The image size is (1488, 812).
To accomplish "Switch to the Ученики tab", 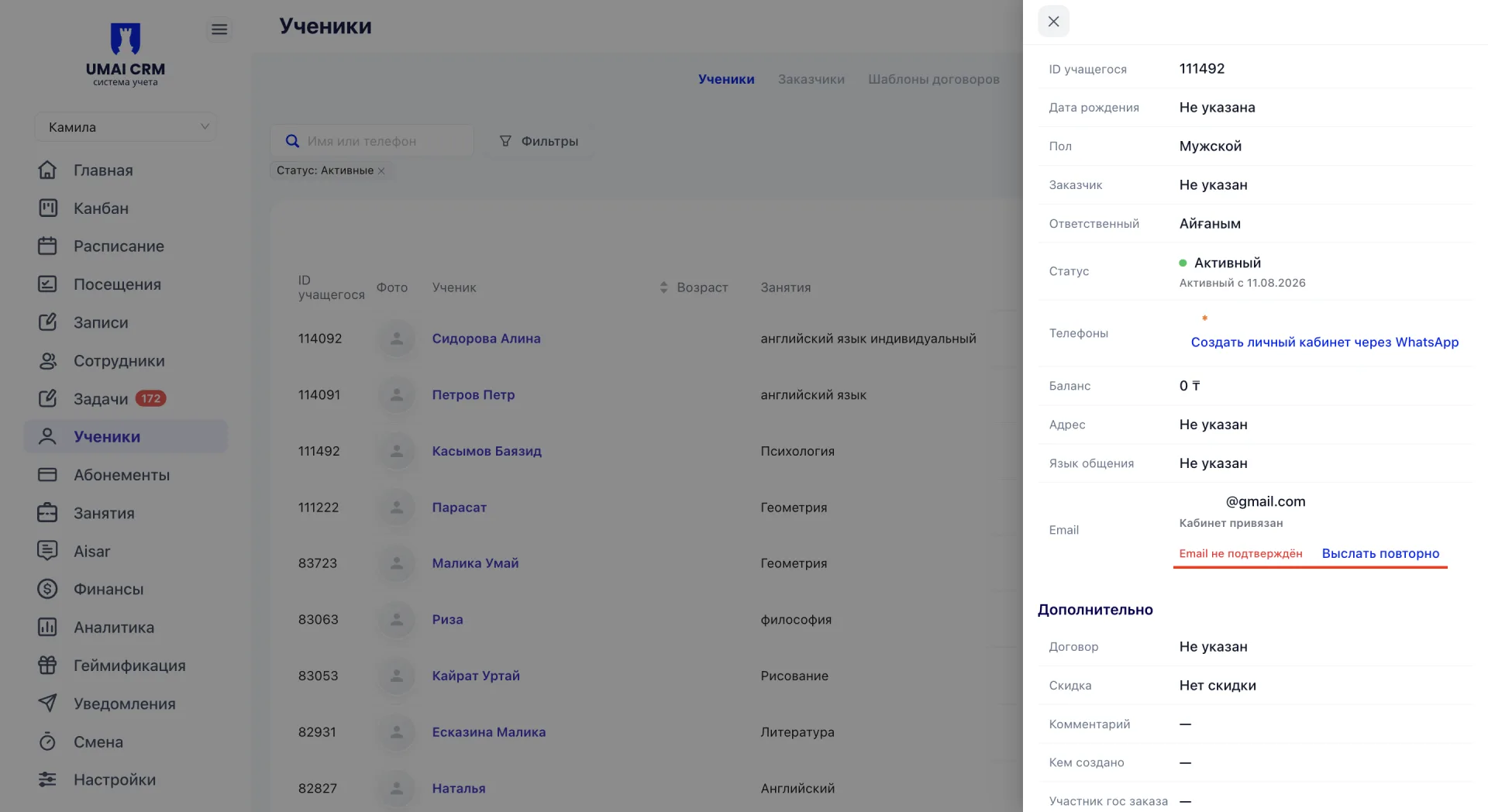I will pyautogui.click(x=726, y=79).
